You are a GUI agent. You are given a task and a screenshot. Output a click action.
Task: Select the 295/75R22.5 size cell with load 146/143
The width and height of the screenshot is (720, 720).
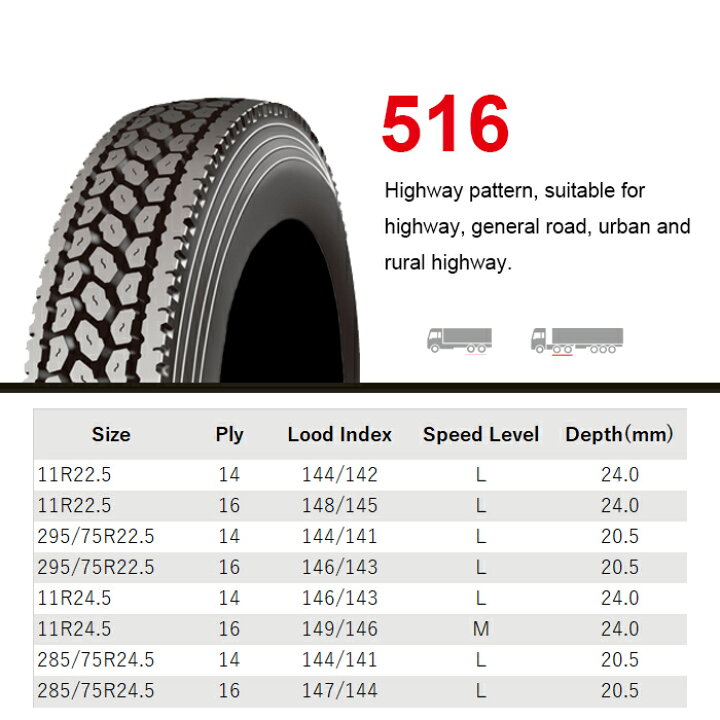(96, 567)
